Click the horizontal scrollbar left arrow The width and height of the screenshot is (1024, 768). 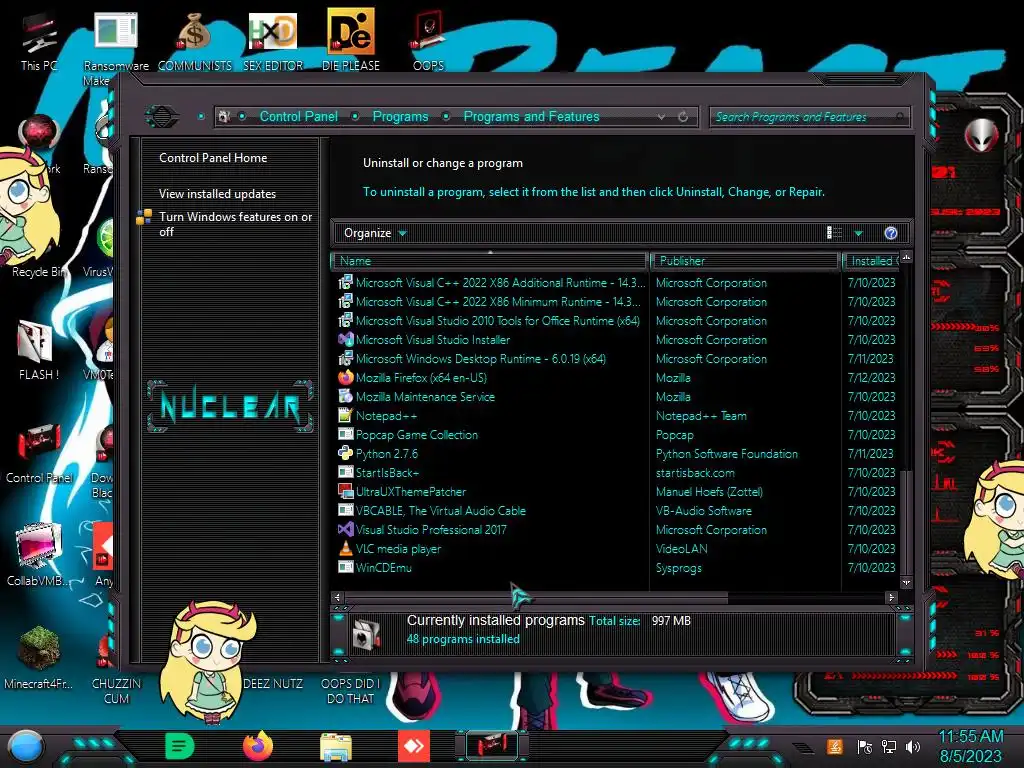[338, 597]
